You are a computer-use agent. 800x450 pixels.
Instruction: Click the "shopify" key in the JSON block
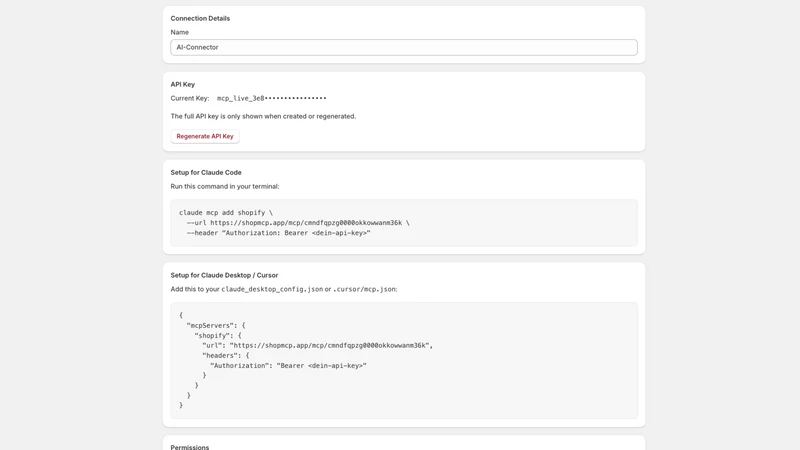point(218,336)
